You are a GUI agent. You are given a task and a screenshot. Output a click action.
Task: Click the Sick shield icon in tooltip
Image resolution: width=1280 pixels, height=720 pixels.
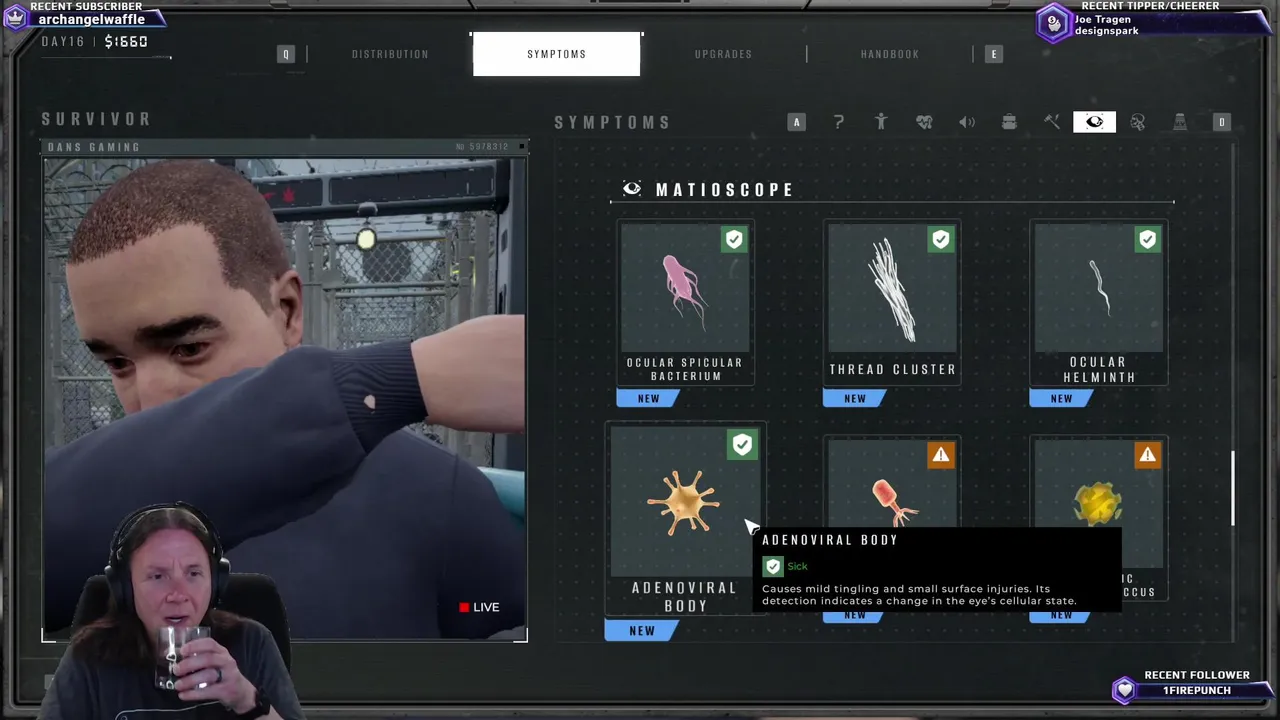773,567
